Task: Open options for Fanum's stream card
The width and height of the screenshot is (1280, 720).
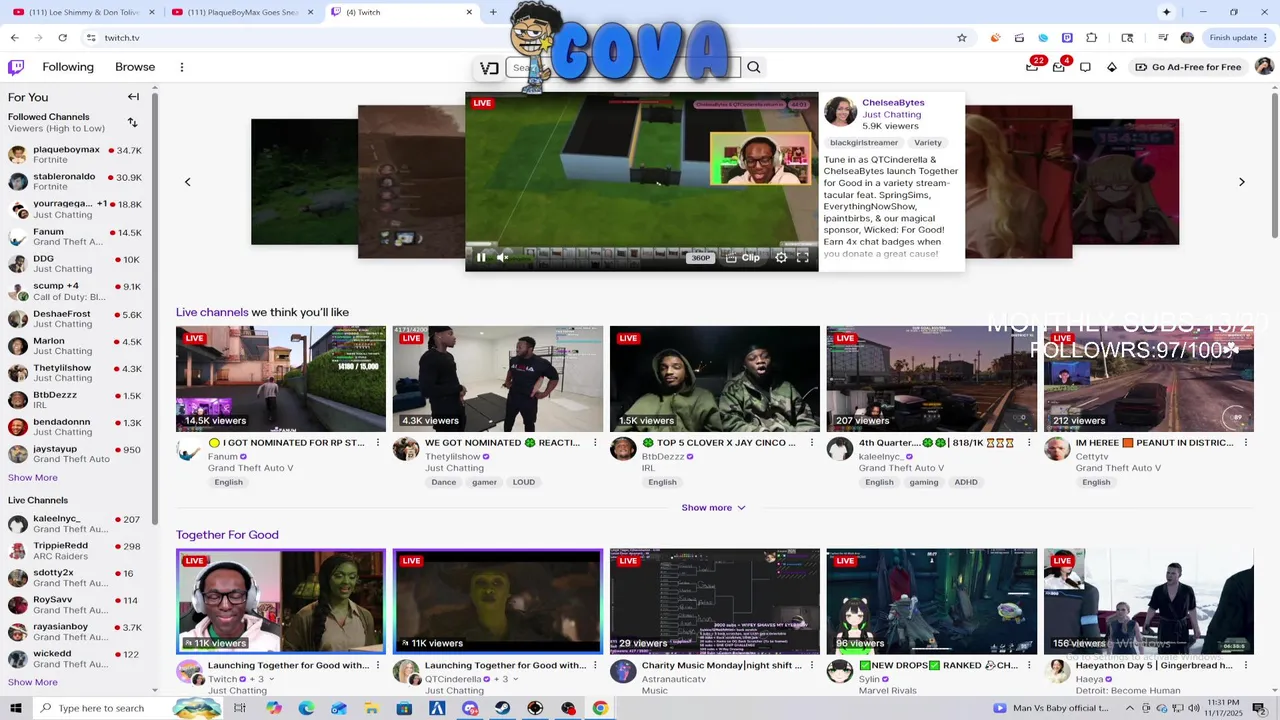Action: 378,443
